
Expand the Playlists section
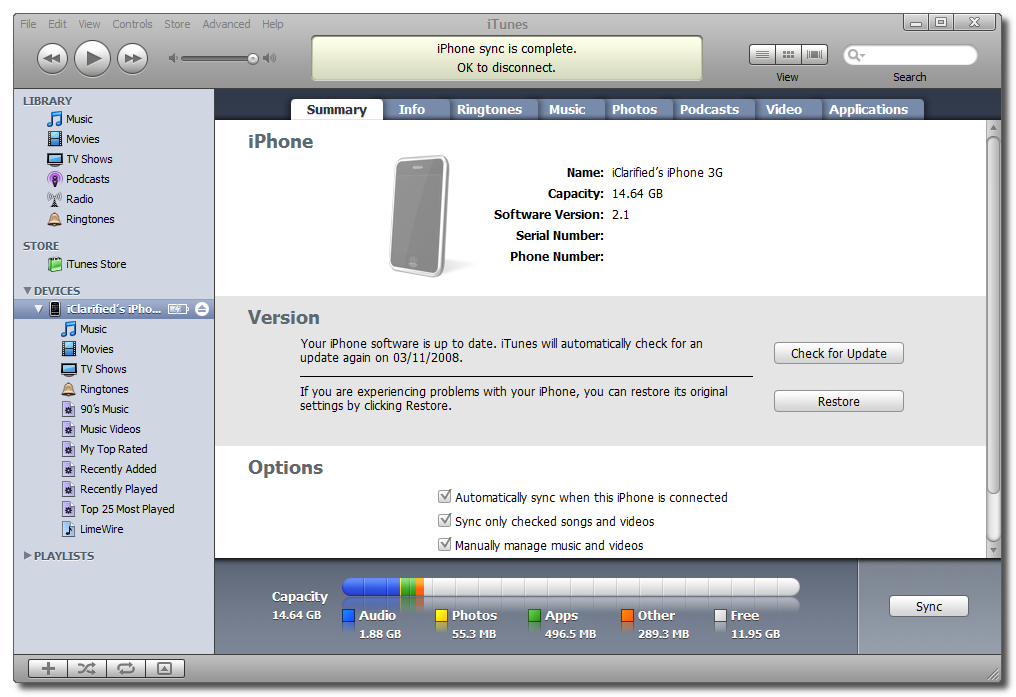tap(27, 556)
